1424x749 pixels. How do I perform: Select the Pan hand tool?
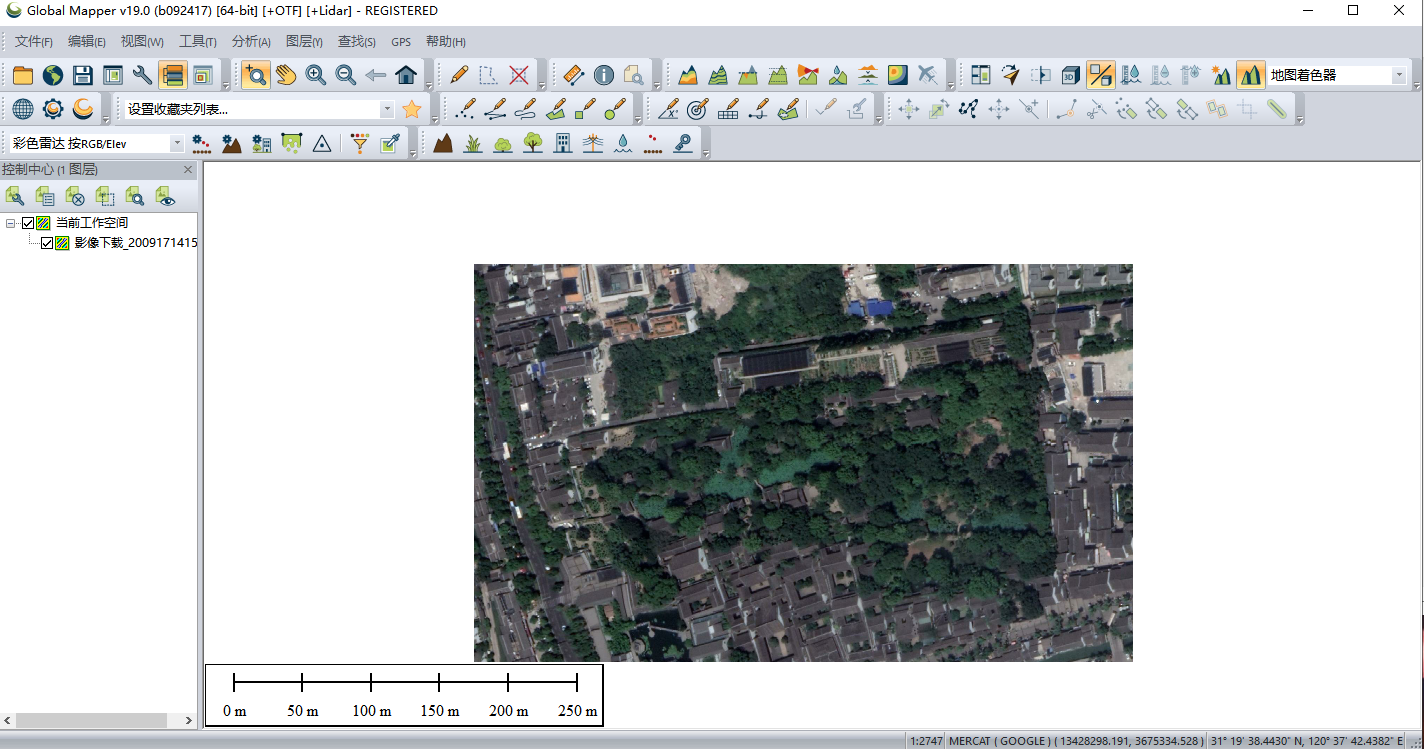click(x=286, y=75)
